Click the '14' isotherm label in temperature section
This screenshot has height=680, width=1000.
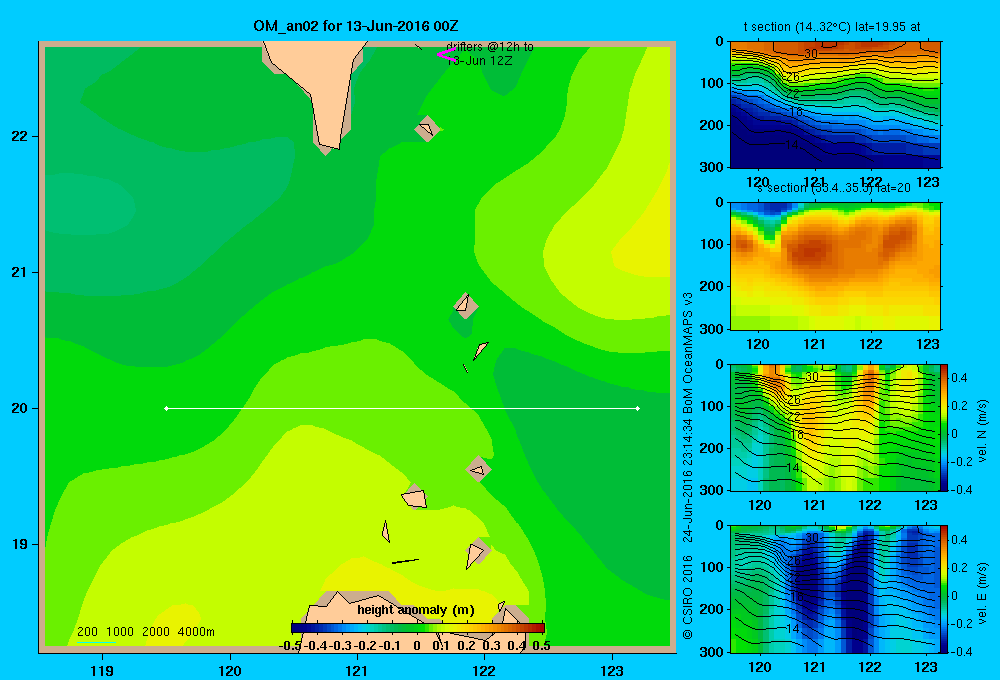click(791, 145)
